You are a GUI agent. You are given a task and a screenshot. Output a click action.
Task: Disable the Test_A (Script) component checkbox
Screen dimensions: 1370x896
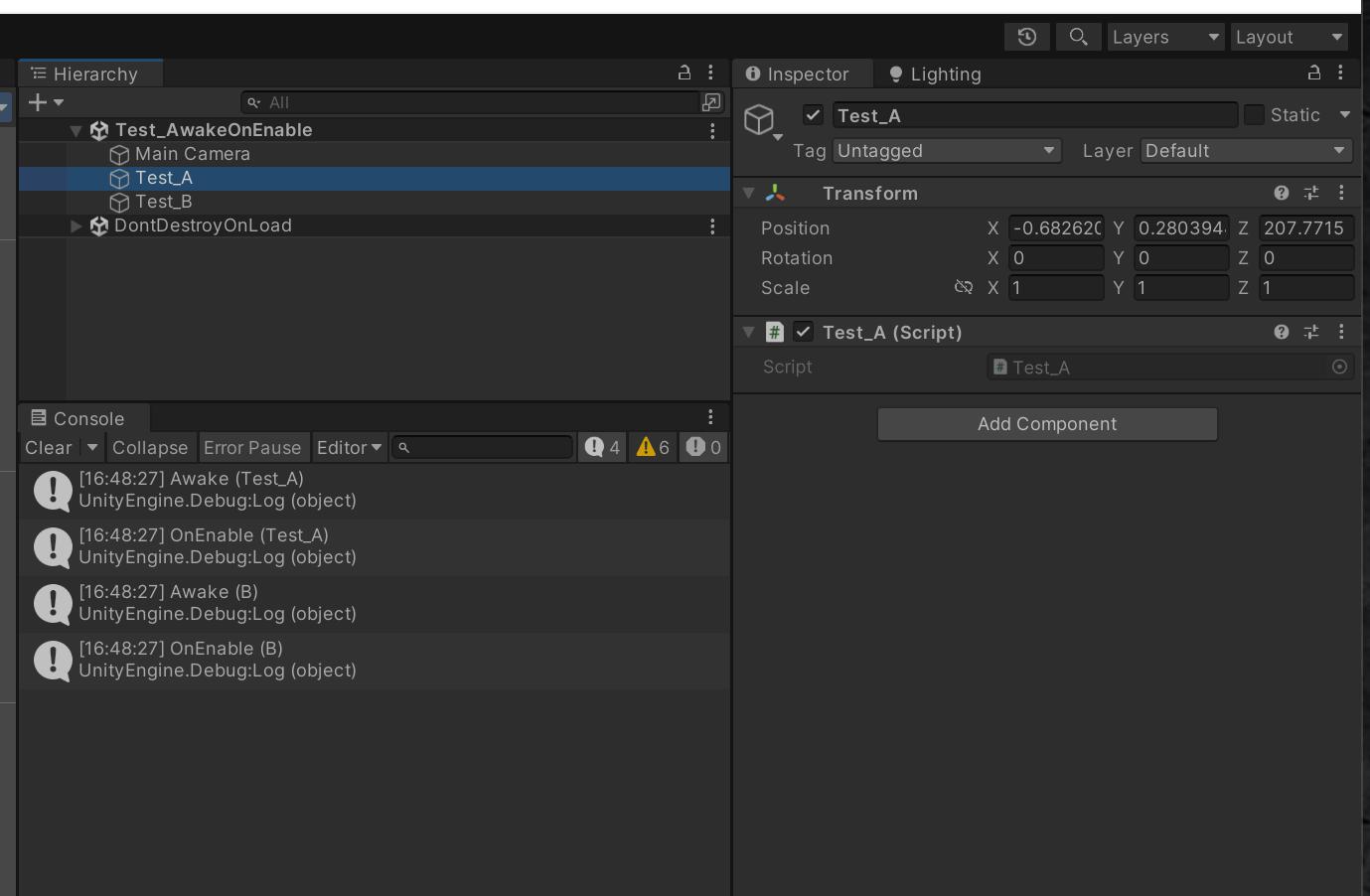[803, 332]
